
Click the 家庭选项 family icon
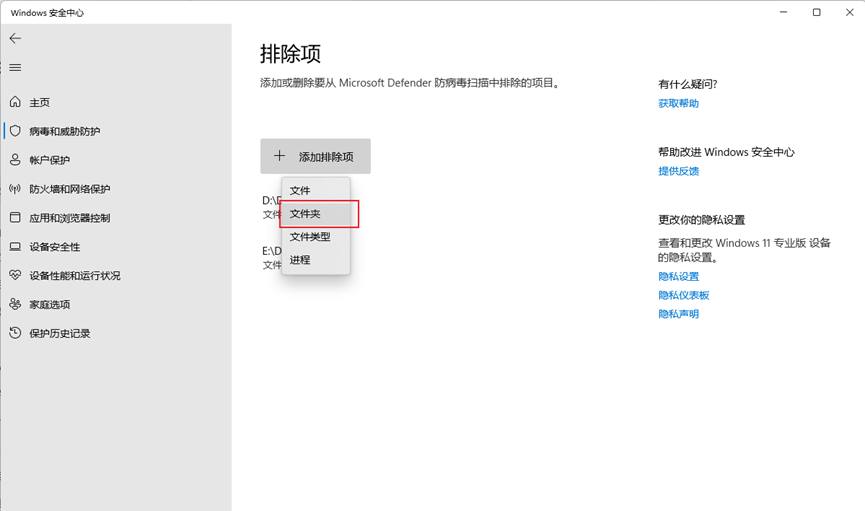tap(15, 304)
